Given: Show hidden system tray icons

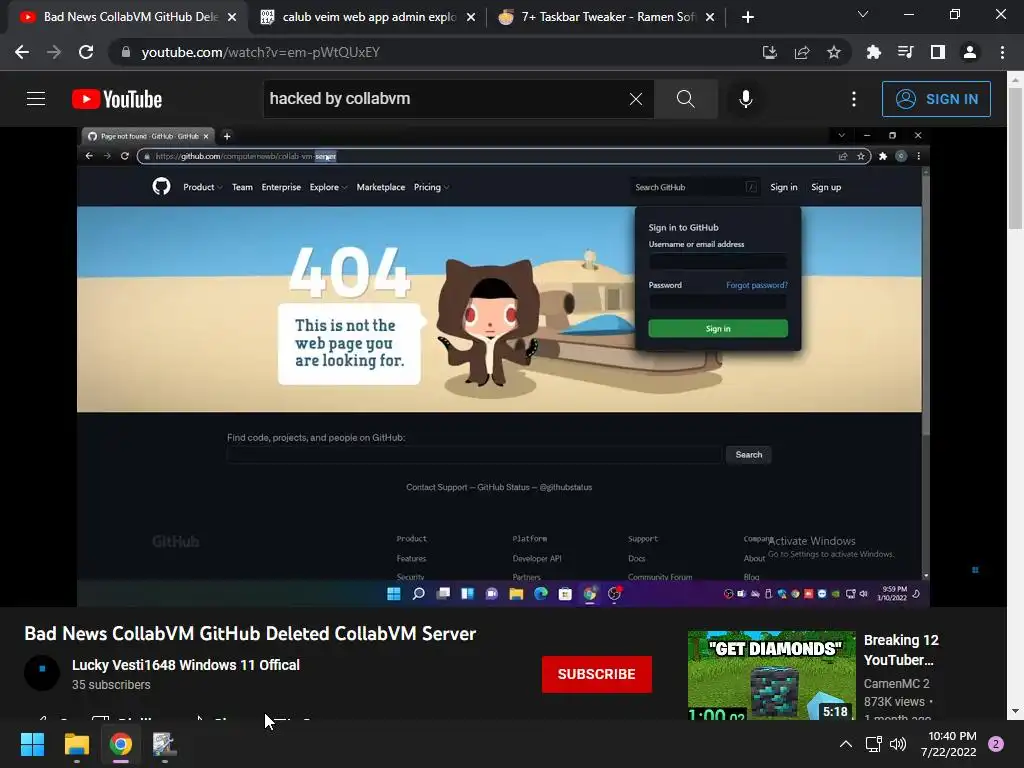Looking at the screenshot, I should [845, 744].
